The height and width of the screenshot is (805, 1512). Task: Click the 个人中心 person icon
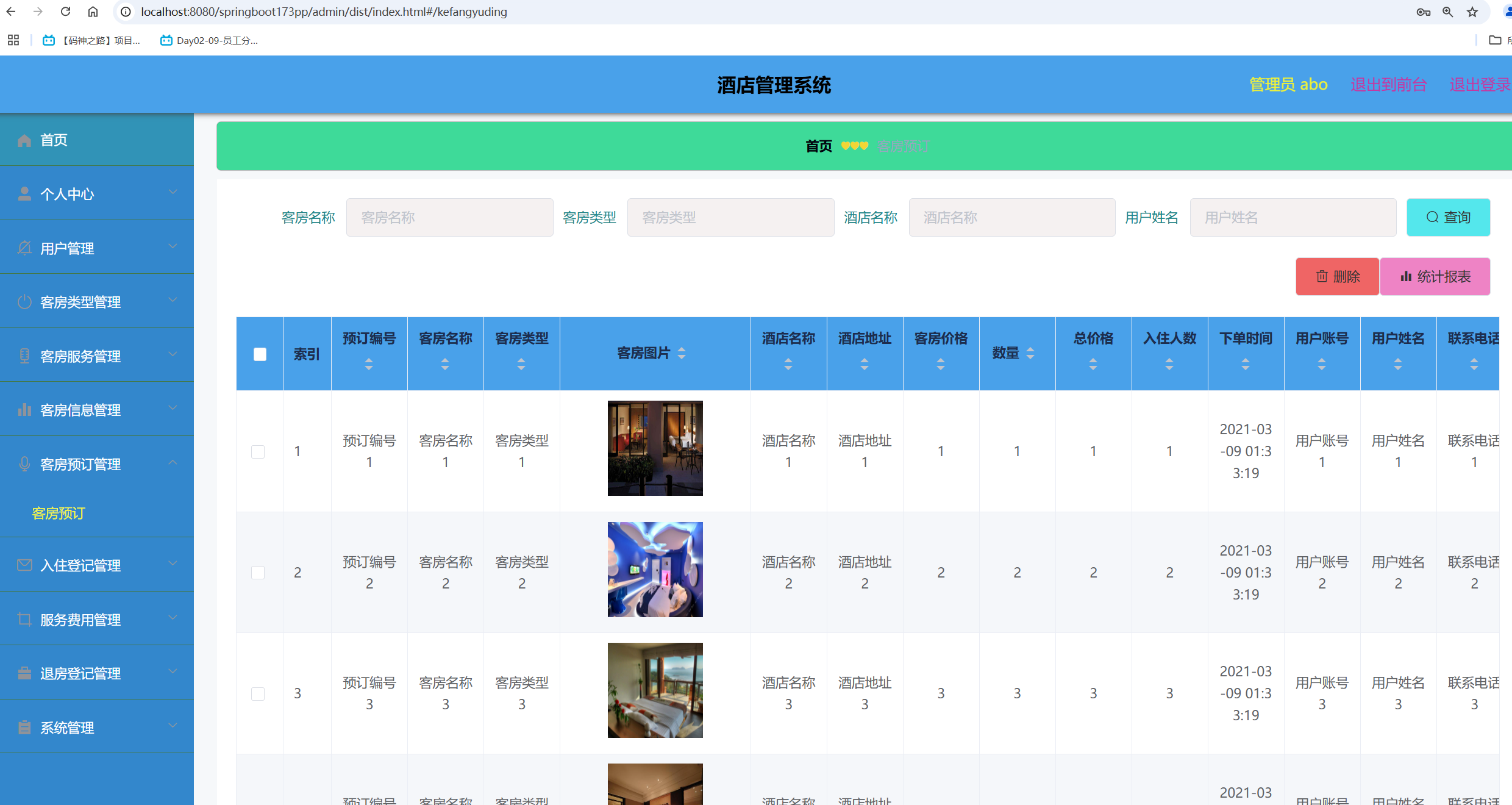(24, 194)
